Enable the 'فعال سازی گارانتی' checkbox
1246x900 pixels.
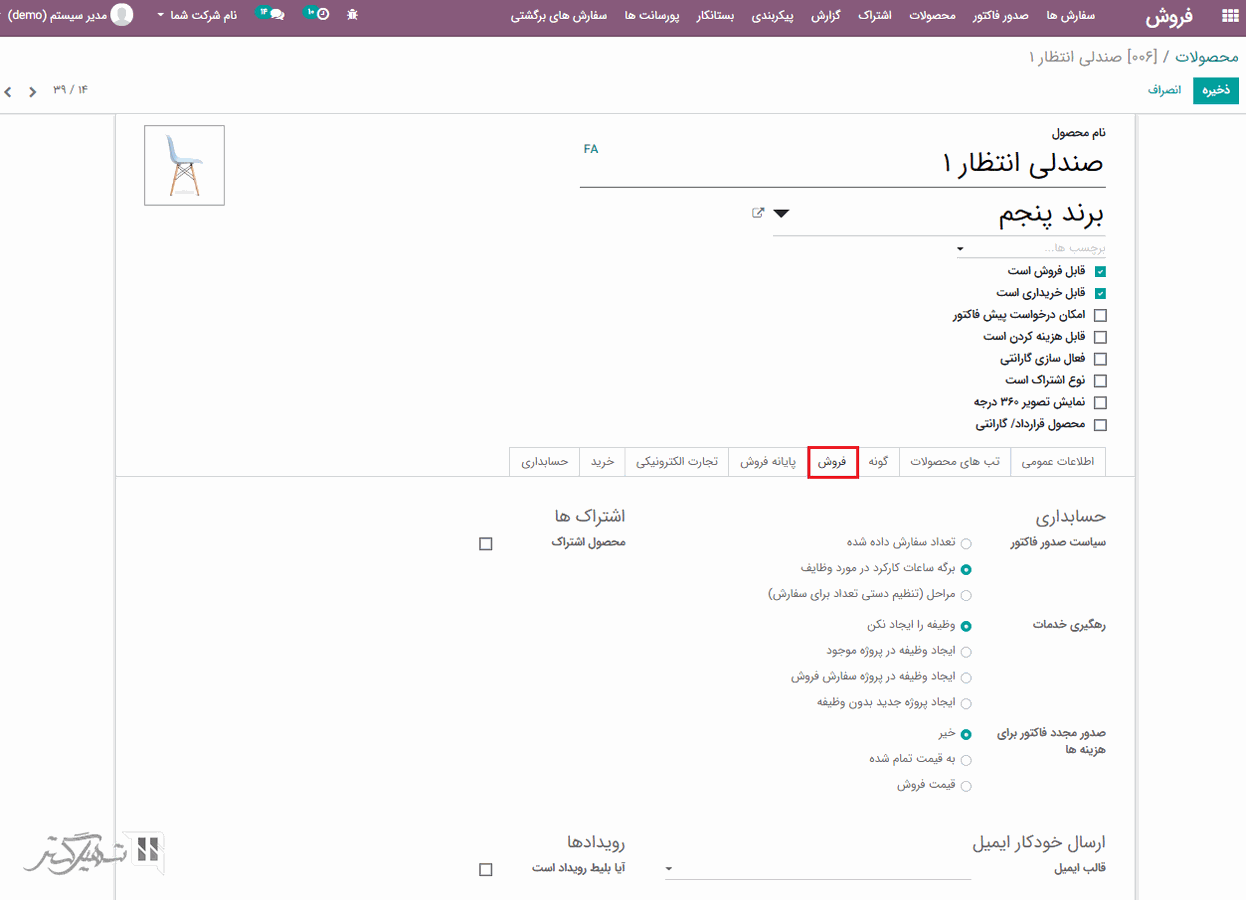tap(1100, 359)
